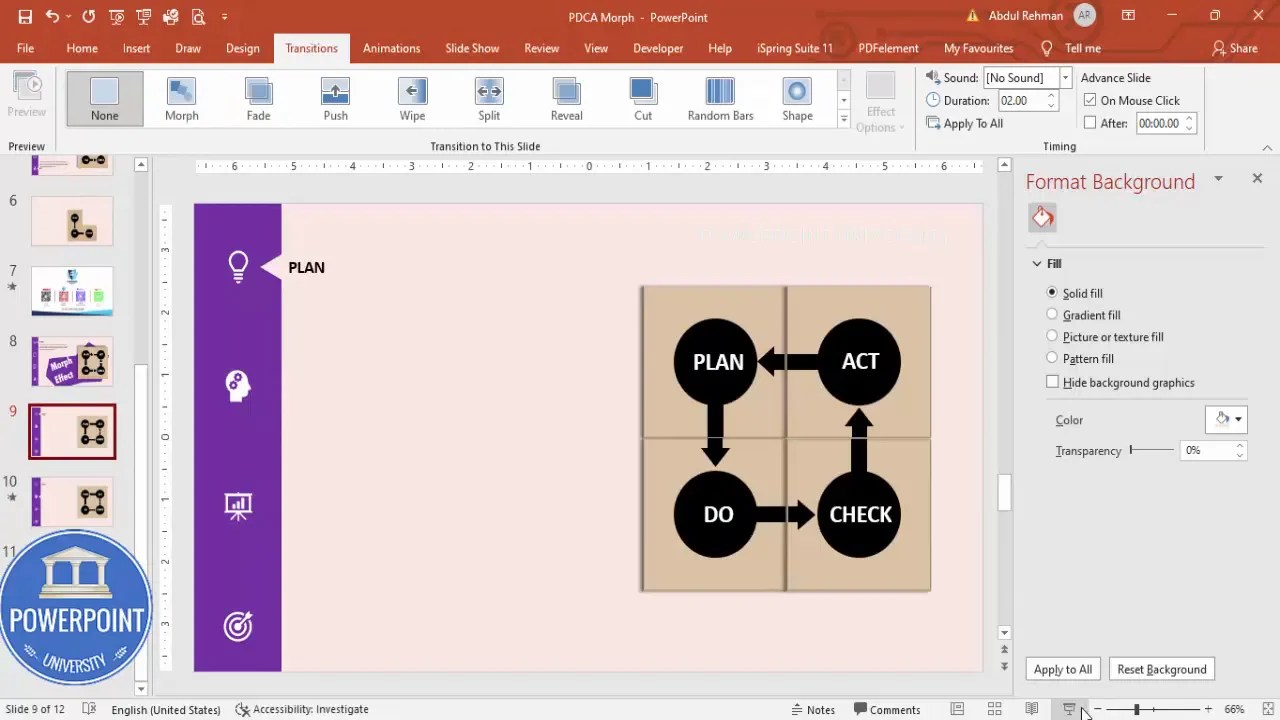Image resolution: width=1280 pixels, height=720 pixels.
Task: Open the Comments pane
Action: click(x=886, y=709)
